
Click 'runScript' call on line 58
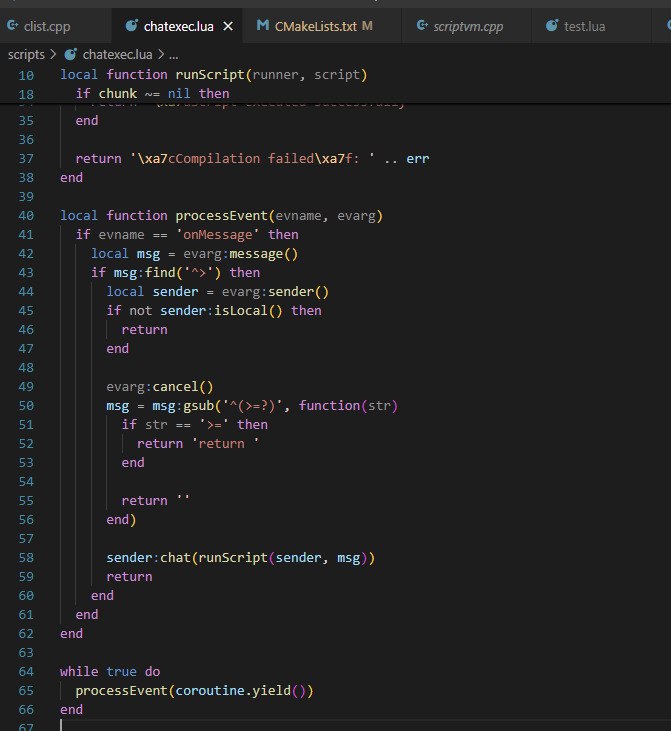(x=233, y=558)
